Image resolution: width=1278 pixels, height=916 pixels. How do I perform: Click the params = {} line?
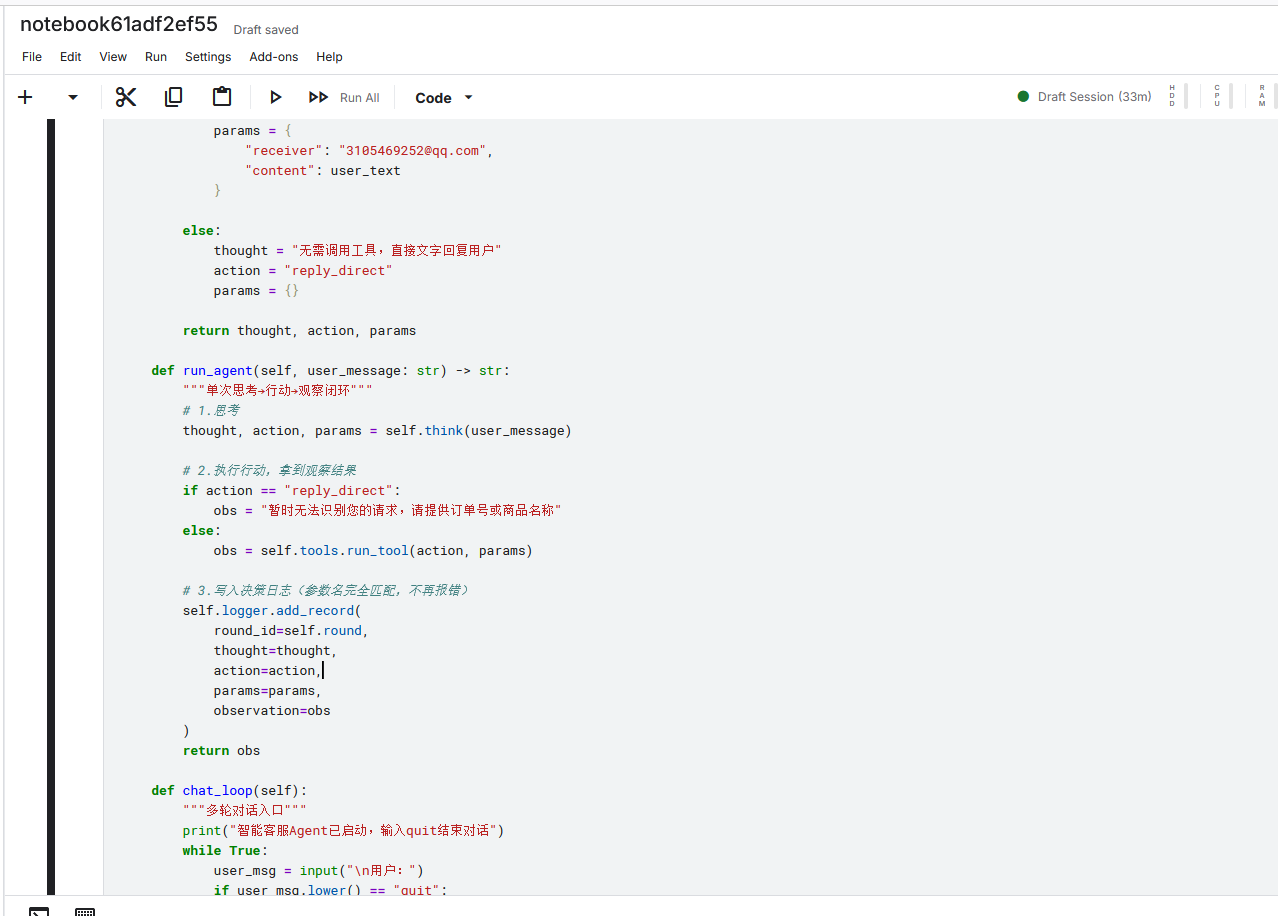click(x=256, y=291)
